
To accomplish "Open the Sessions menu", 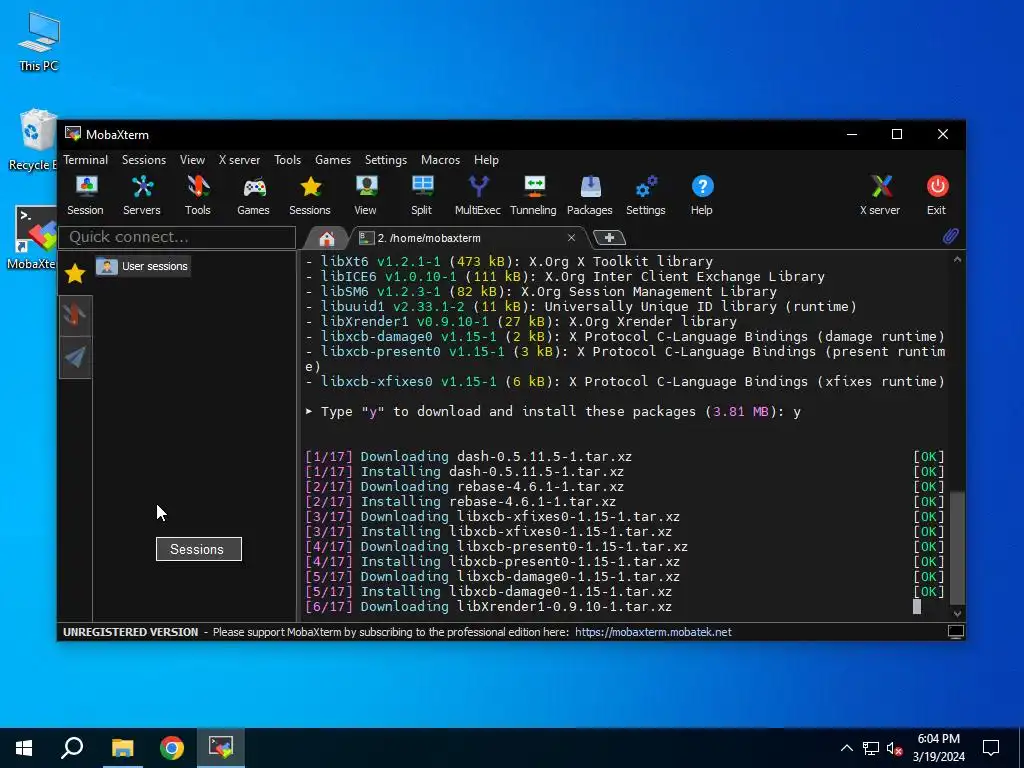I will 144,160.
